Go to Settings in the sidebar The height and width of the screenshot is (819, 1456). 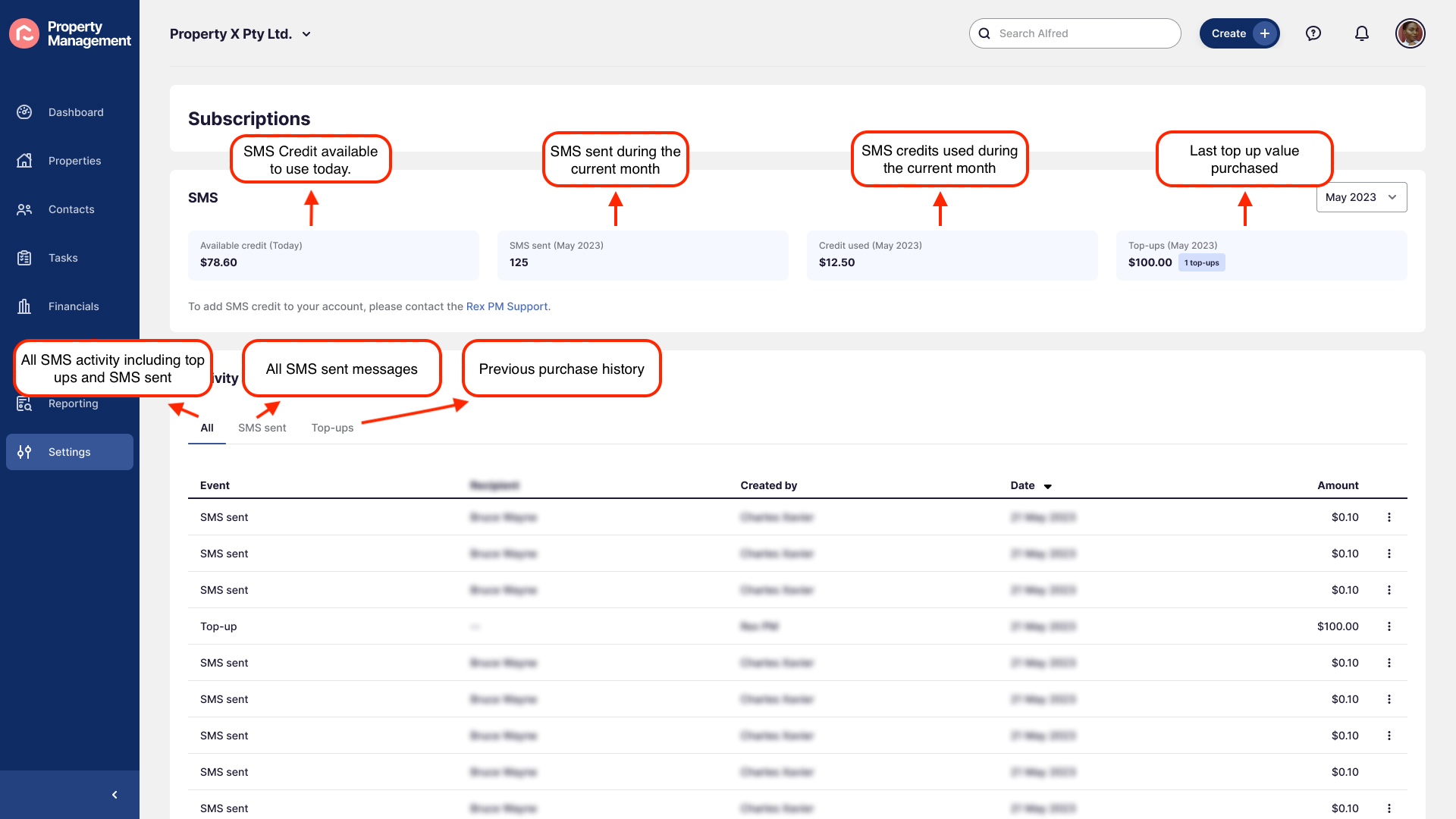70,452
